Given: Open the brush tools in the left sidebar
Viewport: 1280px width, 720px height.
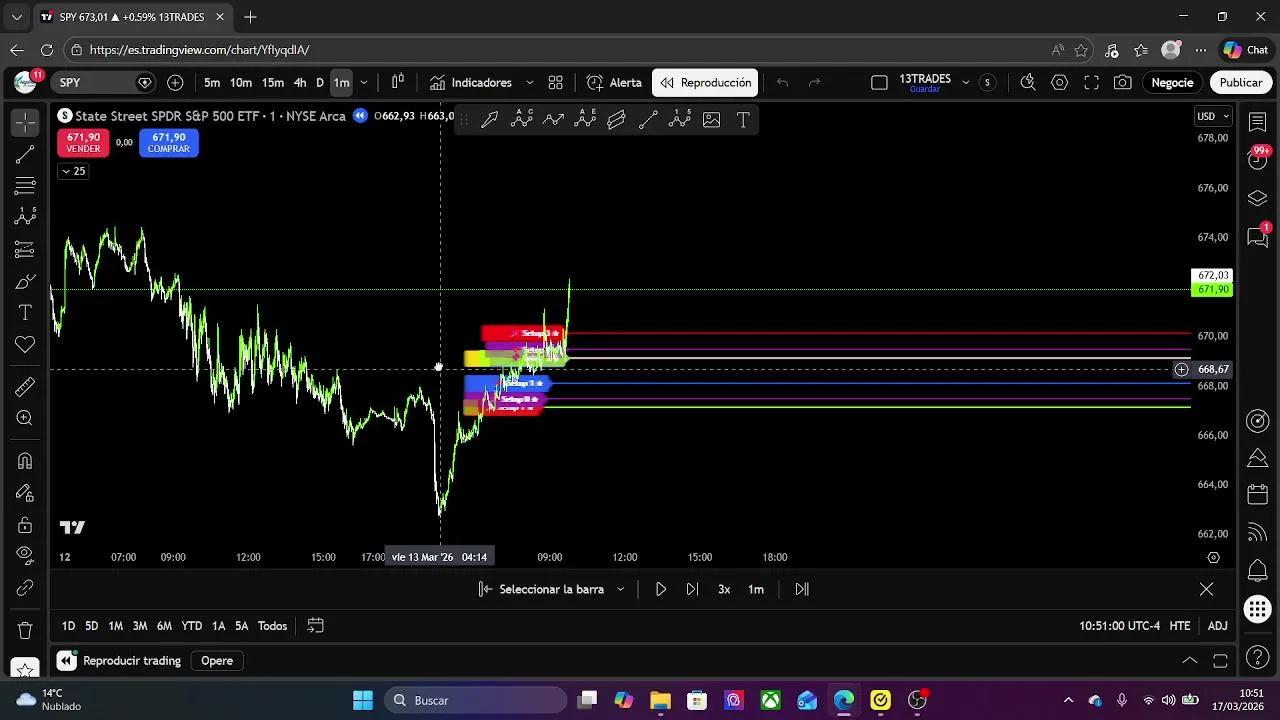Looking at the screenshot, I should [25, 281].
